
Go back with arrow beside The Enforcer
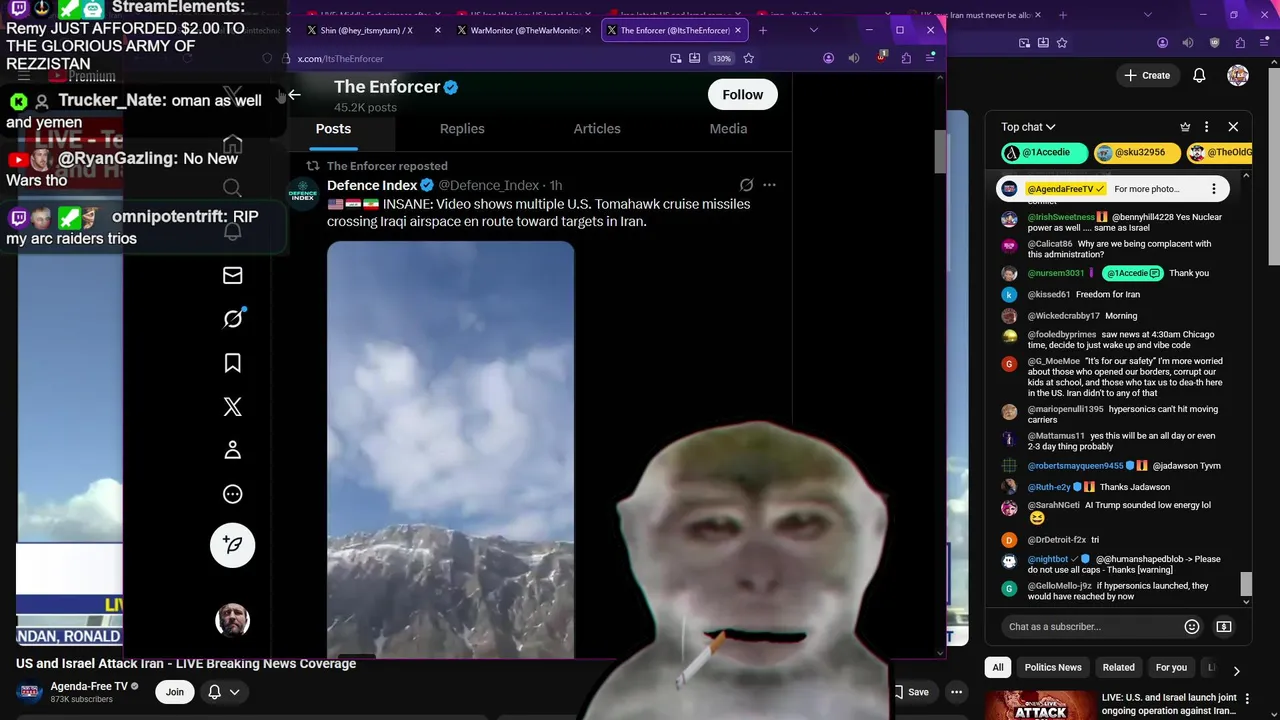[x=294, y=95]
